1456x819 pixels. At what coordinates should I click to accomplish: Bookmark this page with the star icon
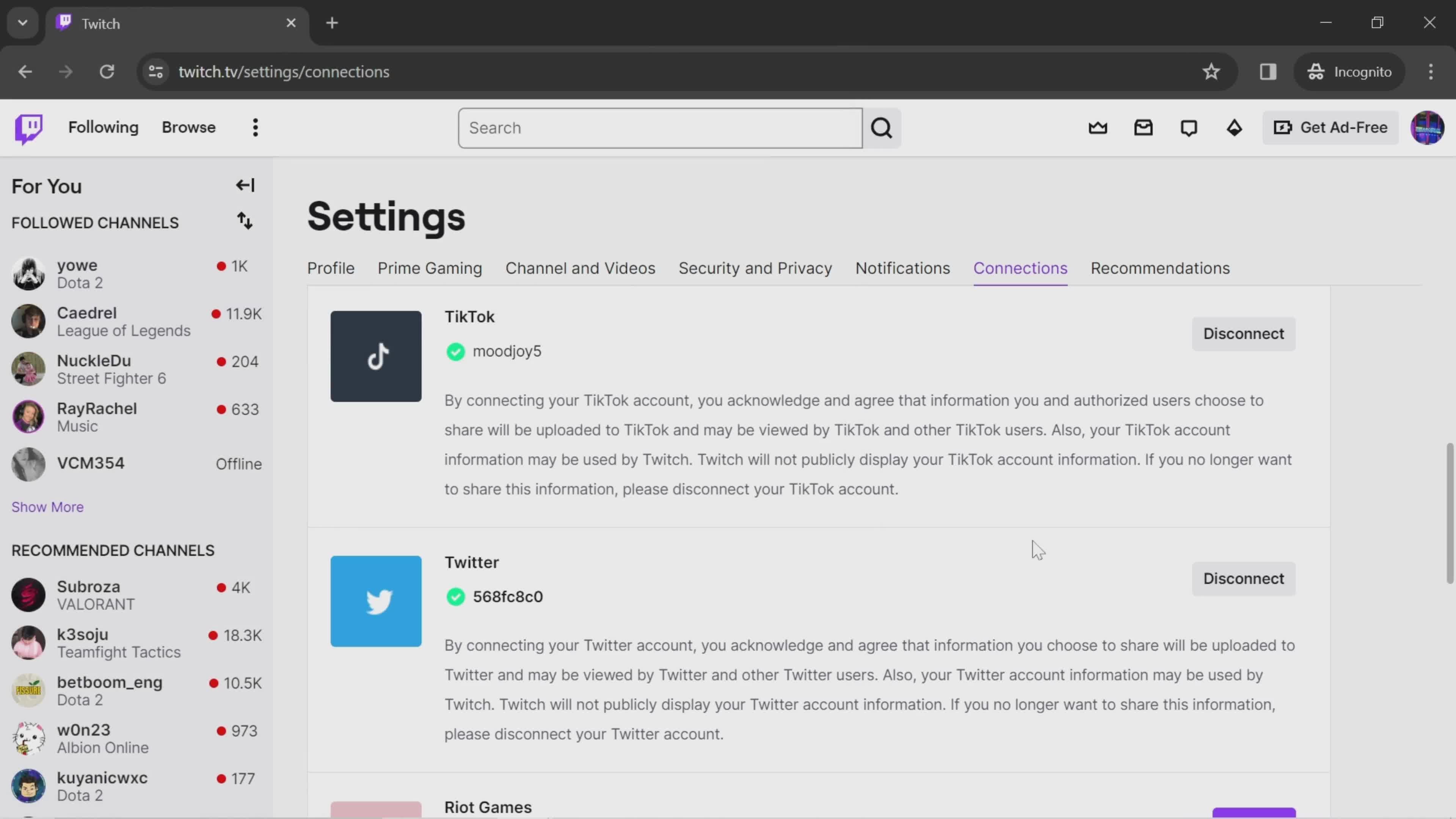1211,72
